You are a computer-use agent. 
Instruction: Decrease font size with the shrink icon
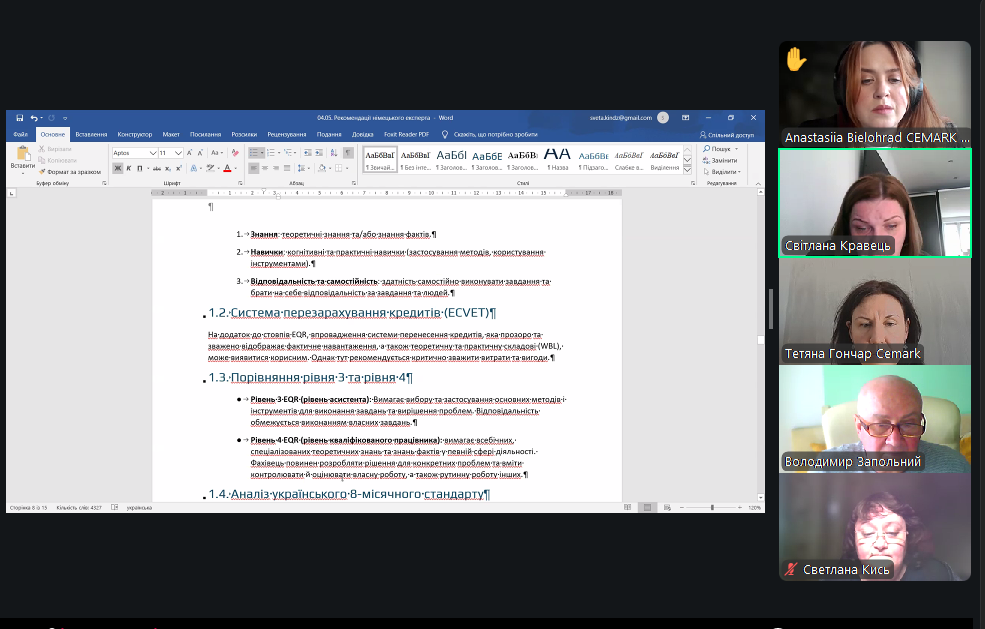pyautogui.click(x=200, y=153)
